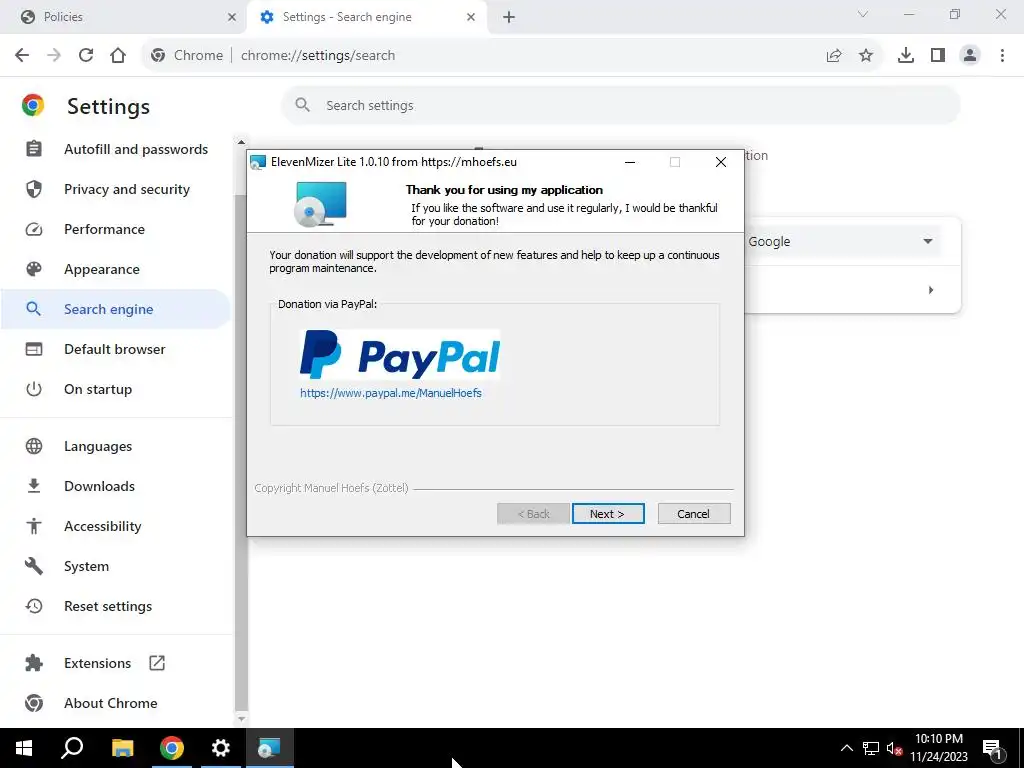Click Cancel in ElevenMizer dialog
Viewport: 1024px width, 768px height.
click(x=694, y=514)
